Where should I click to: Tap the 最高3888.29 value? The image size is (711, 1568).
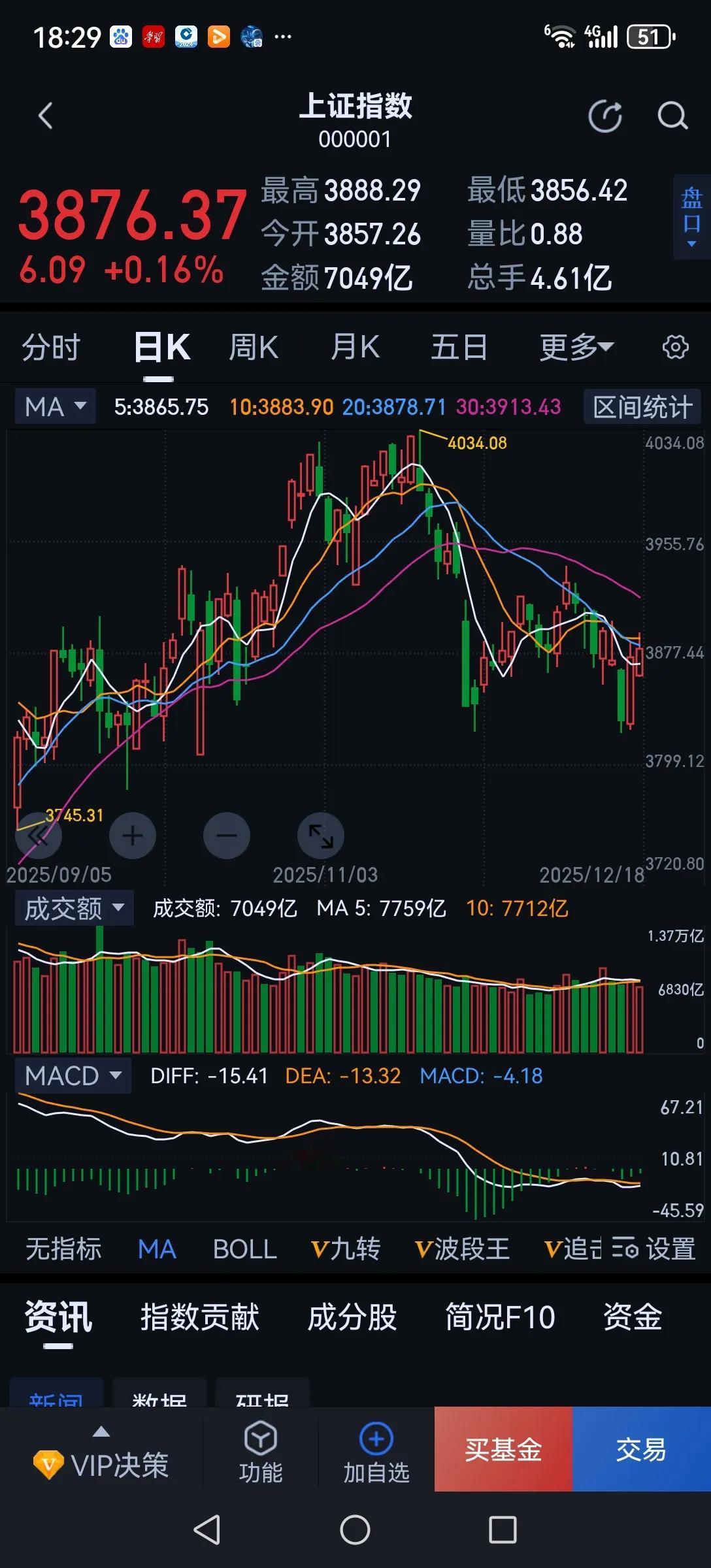tap(341, 190)
